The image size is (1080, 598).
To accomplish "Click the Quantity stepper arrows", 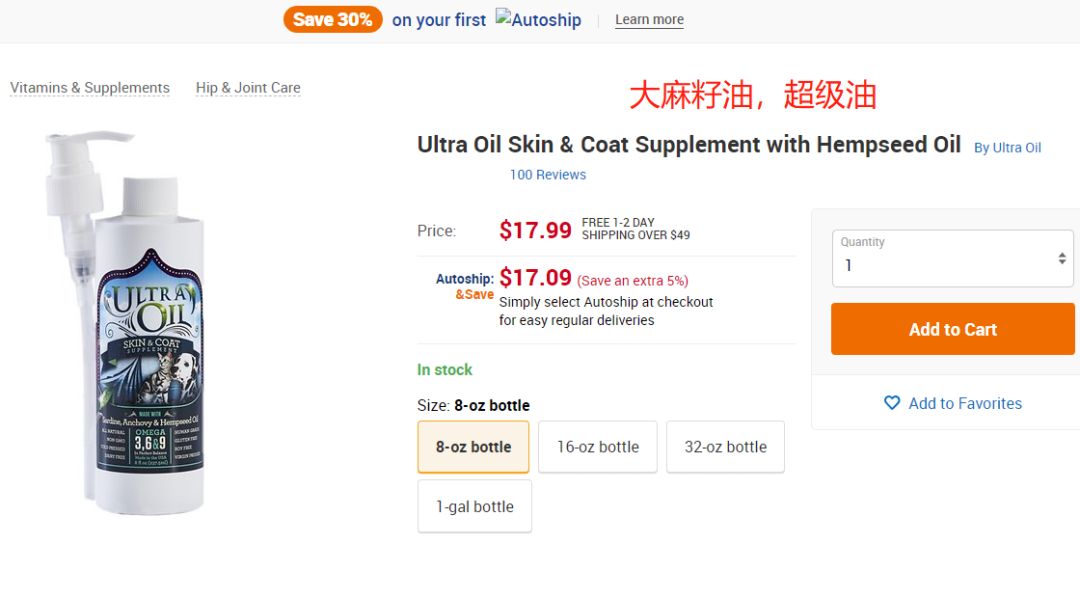I will tap(1061, 259).
